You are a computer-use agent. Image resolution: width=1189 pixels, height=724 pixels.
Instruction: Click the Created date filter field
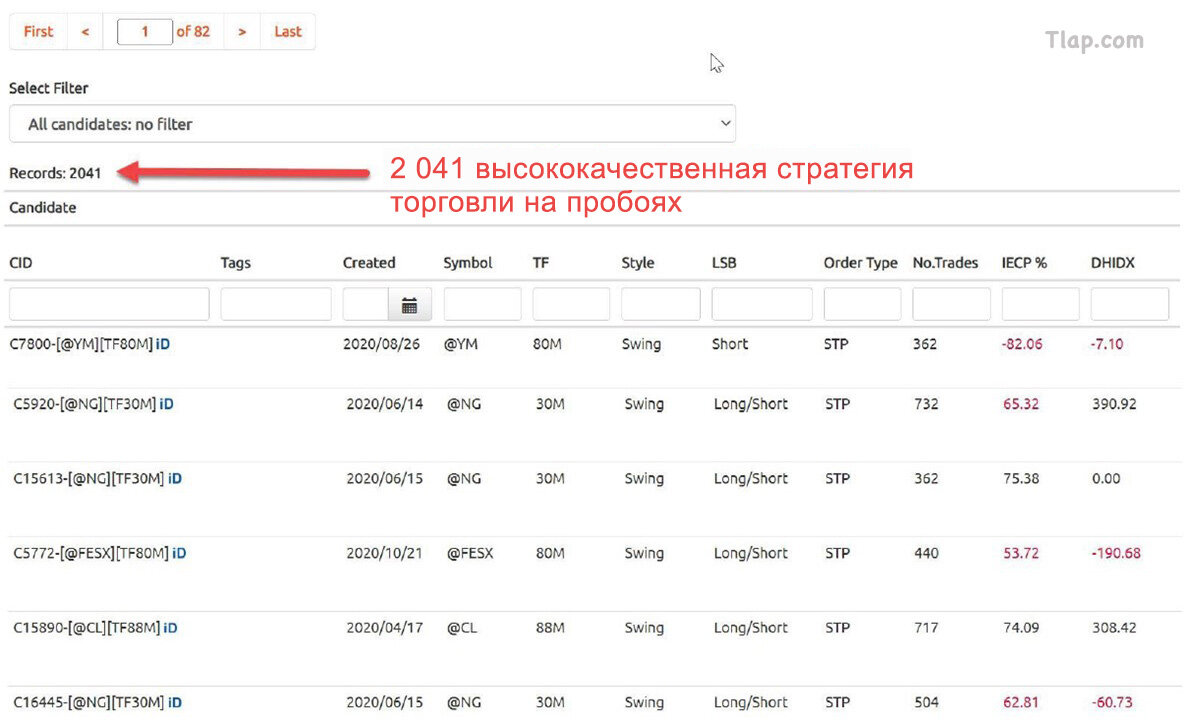pyautogui.click(x=365, y=305)
